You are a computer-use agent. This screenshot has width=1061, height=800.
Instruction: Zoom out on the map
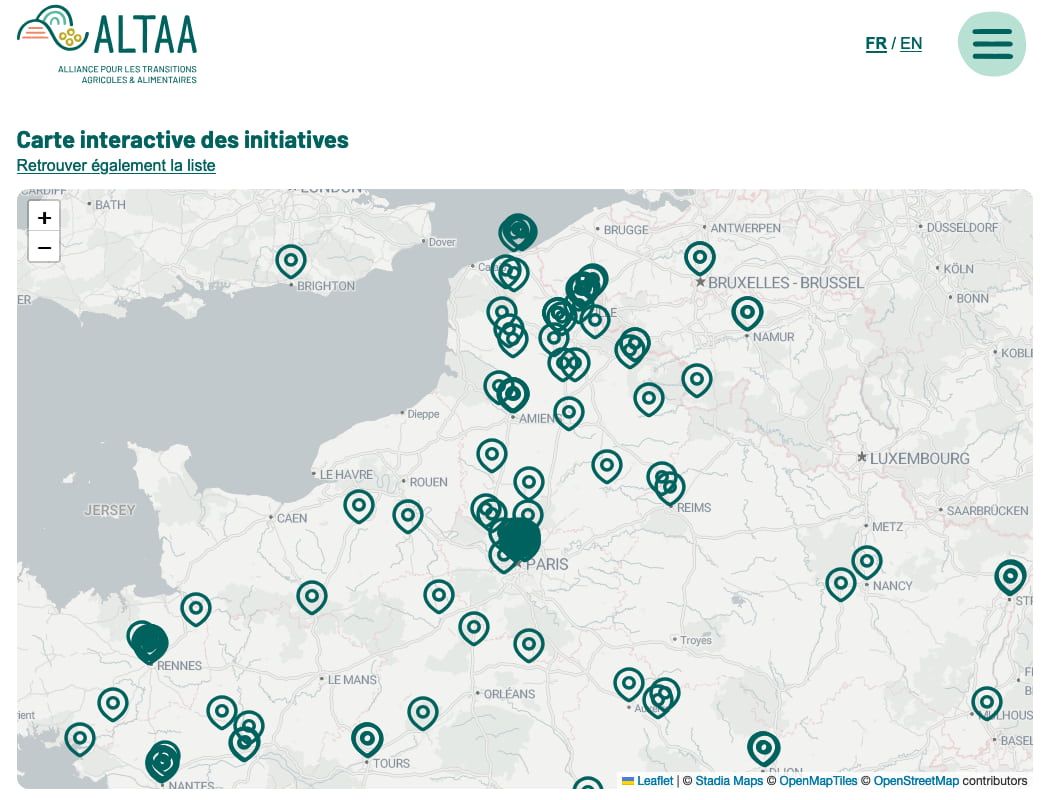[x=44, y=247]
